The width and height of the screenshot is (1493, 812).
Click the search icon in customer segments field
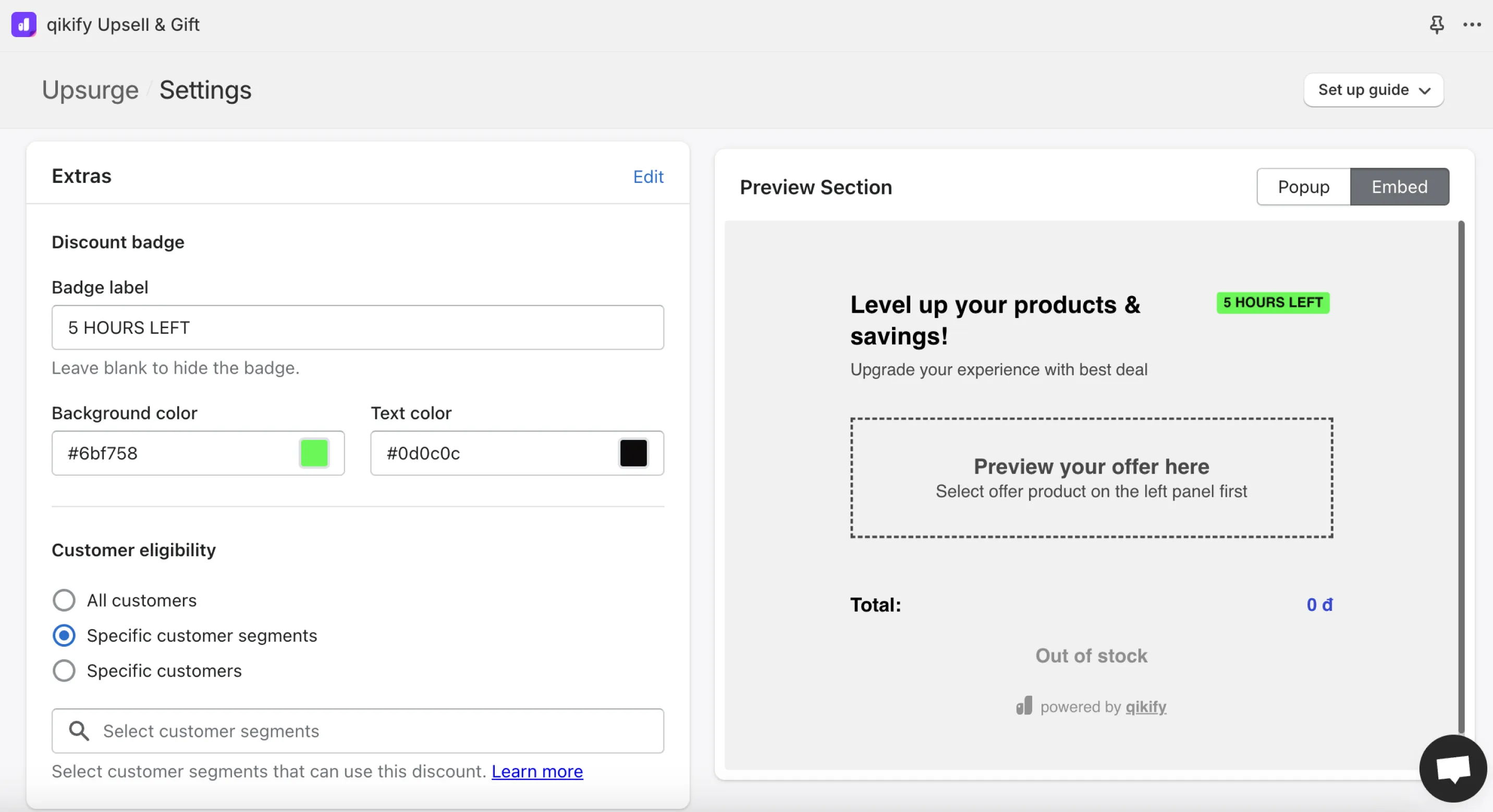(x=79, y=731)
